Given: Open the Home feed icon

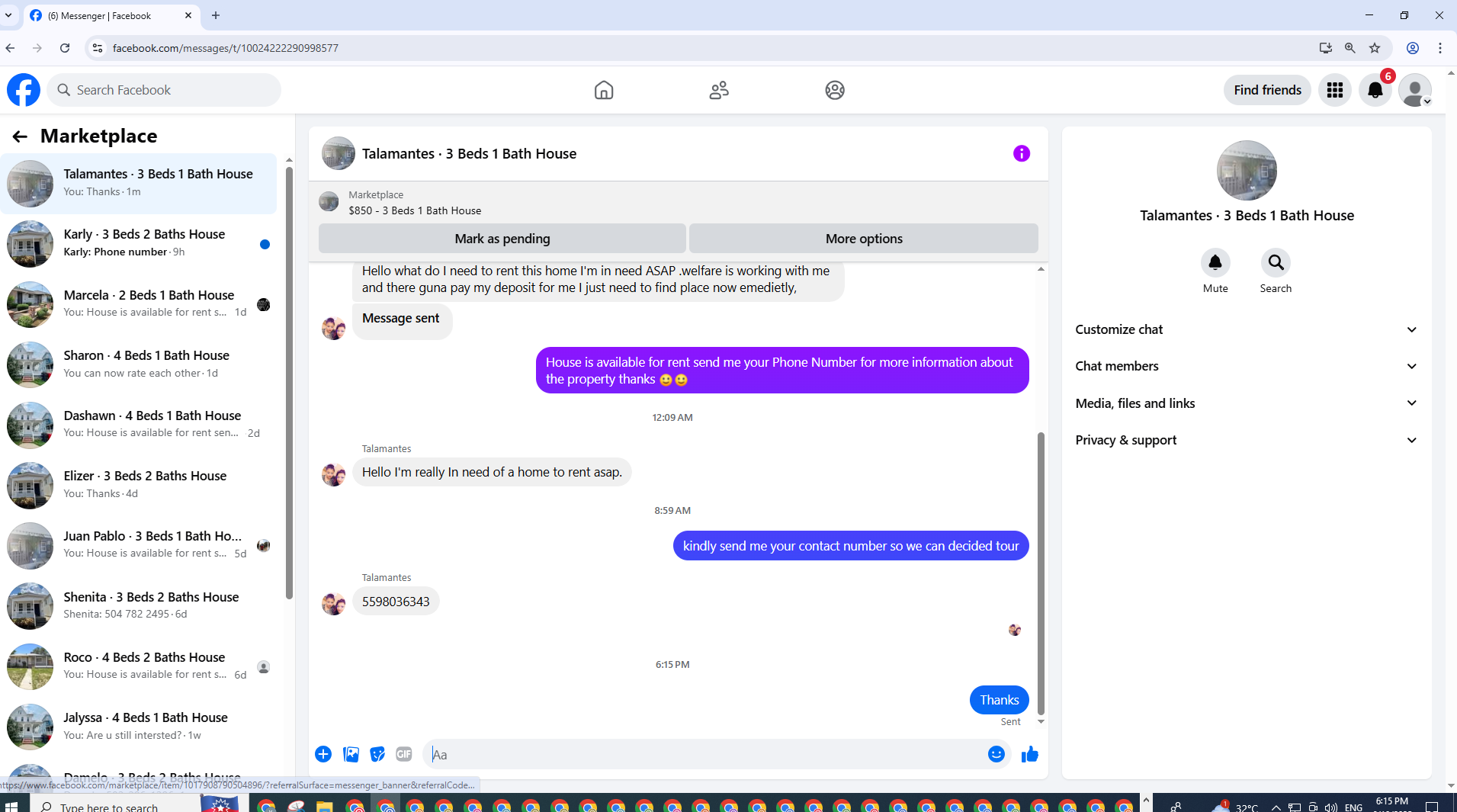Looking at the screenshot, I should 604,90.
